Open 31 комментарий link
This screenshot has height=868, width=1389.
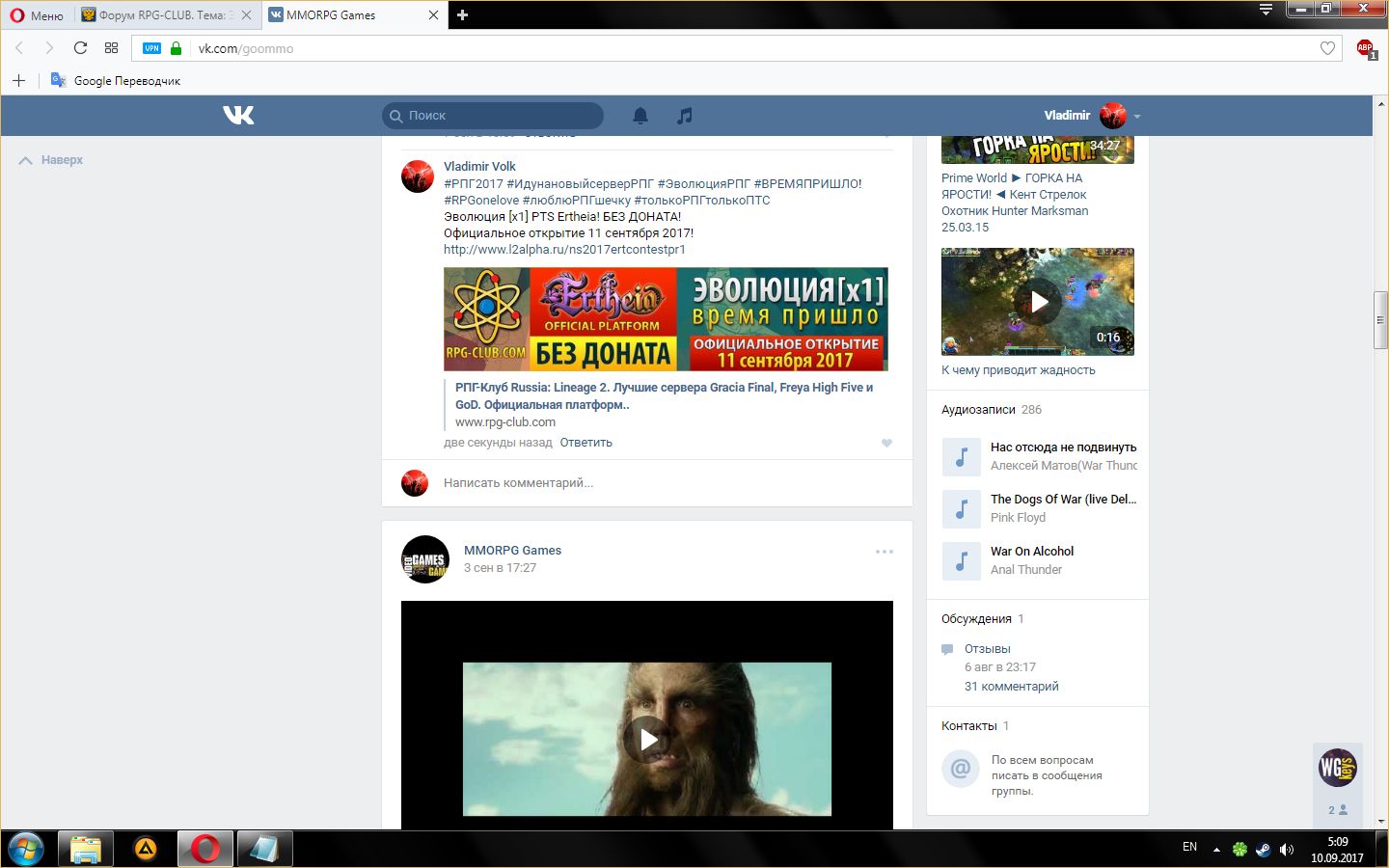point(1011,687)
